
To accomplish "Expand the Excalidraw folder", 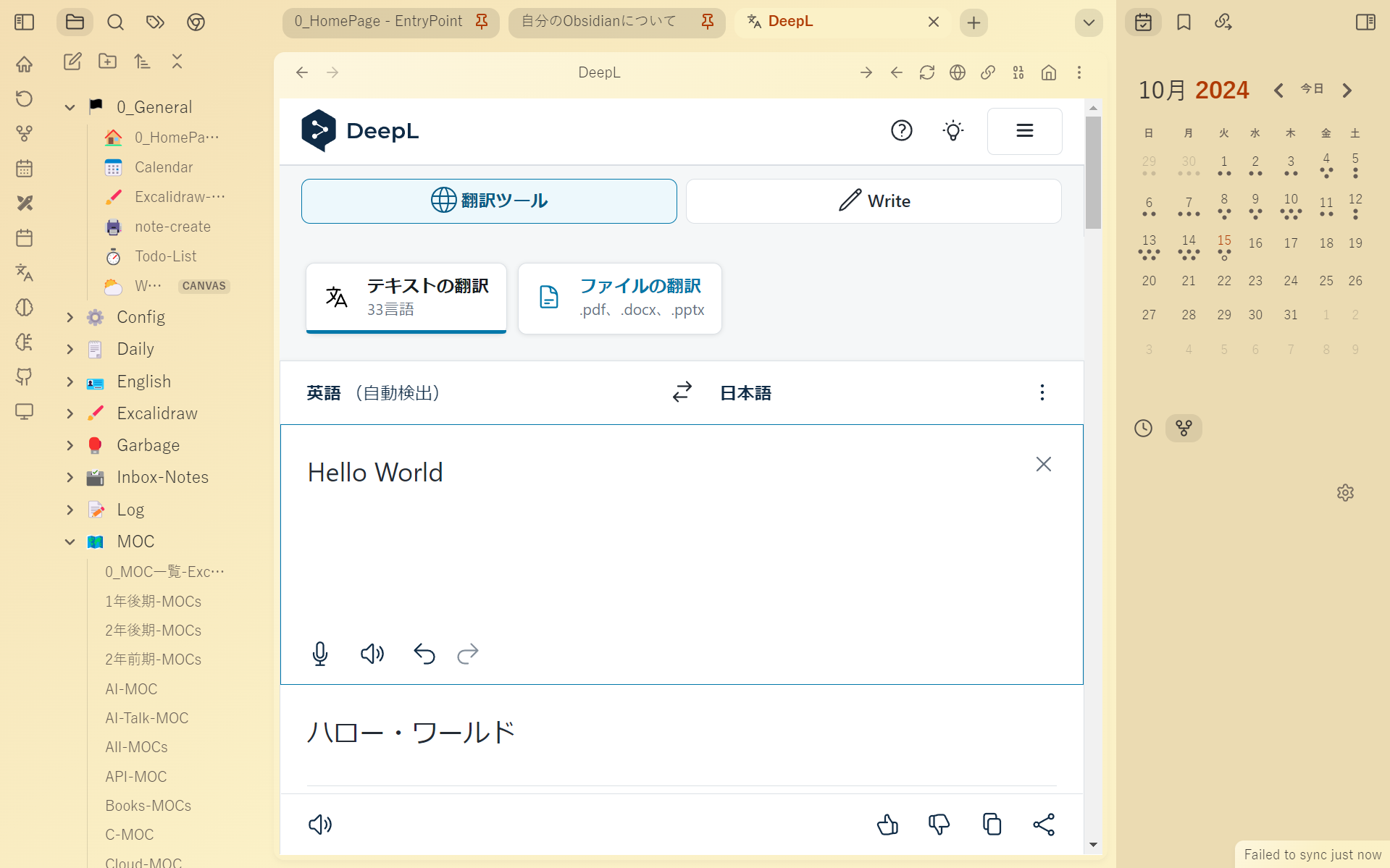I will click(x=70, y=413).
